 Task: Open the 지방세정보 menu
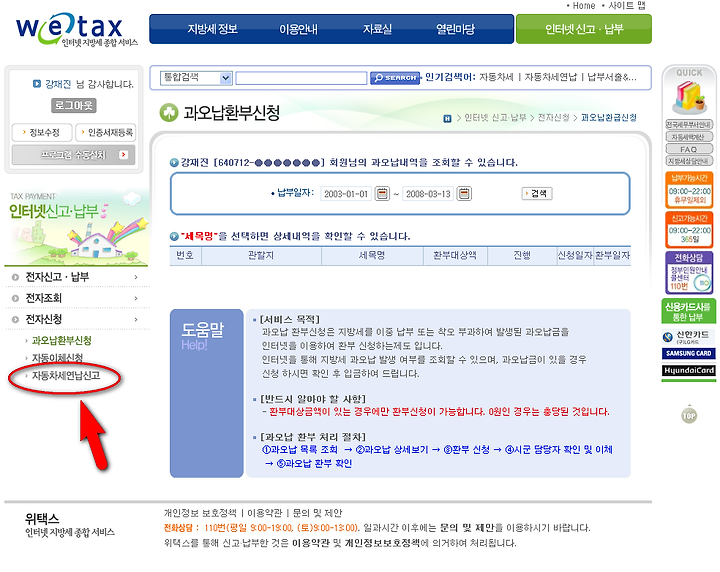click(x=212, y=29)
